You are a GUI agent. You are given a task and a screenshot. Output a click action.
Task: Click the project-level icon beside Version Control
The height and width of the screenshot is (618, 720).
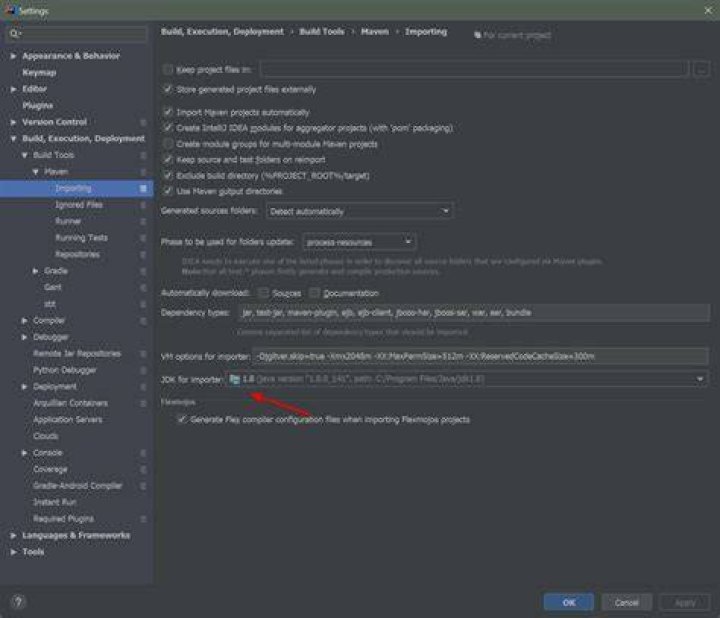click(143, 122)
